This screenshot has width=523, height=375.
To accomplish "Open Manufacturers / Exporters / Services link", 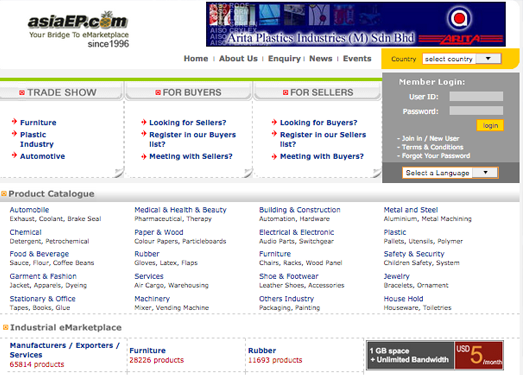I will [x=64, y=350].
